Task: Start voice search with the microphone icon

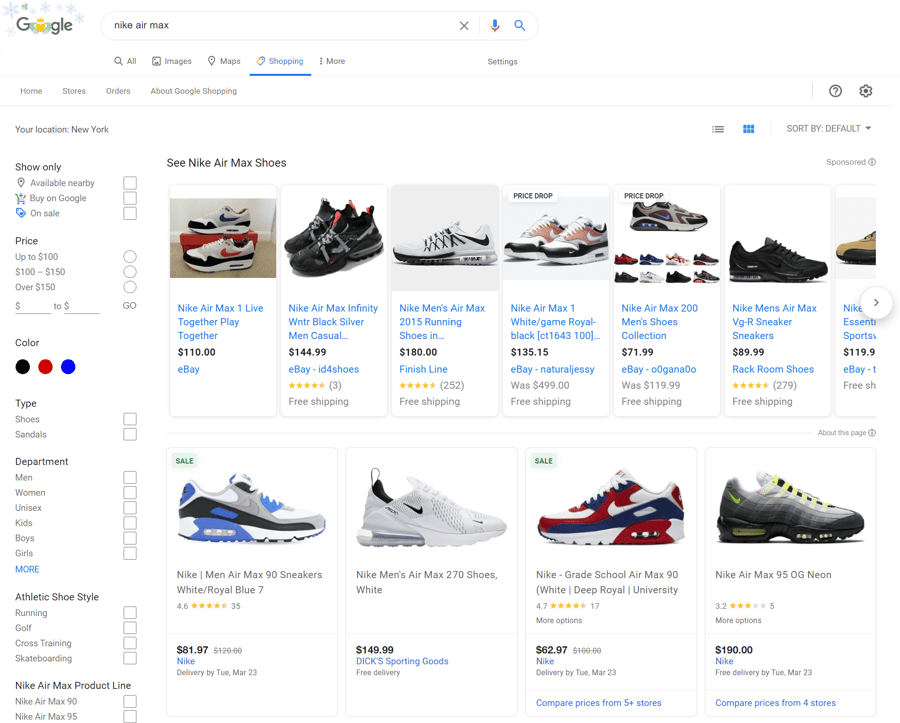Action: pos(495,26)
